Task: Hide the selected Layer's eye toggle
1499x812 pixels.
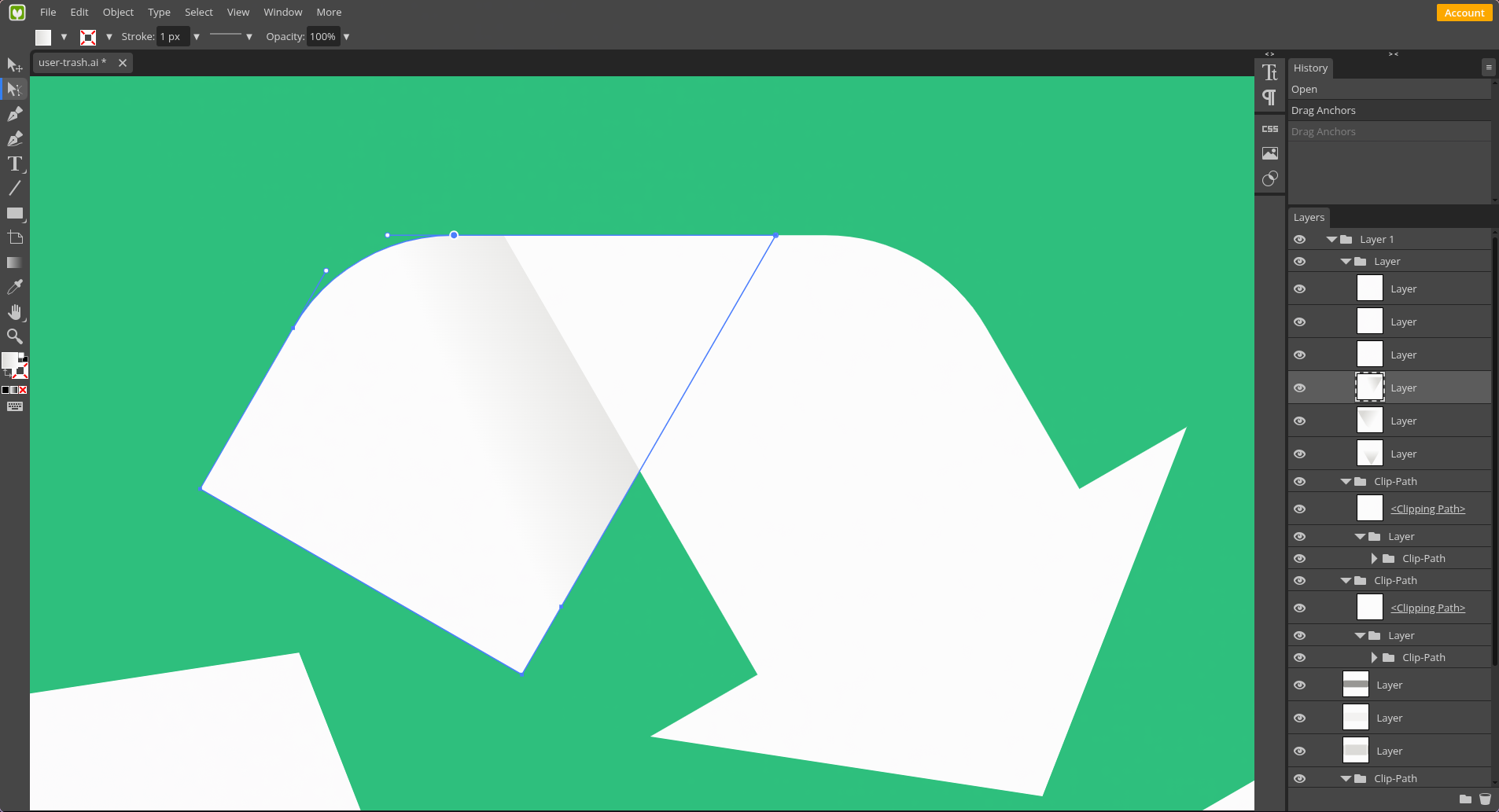Action: click(1299, 388)
